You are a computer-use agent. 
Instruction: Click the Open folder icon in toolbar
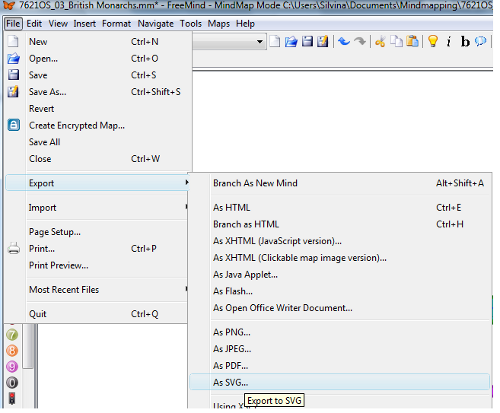click(291, 42)
